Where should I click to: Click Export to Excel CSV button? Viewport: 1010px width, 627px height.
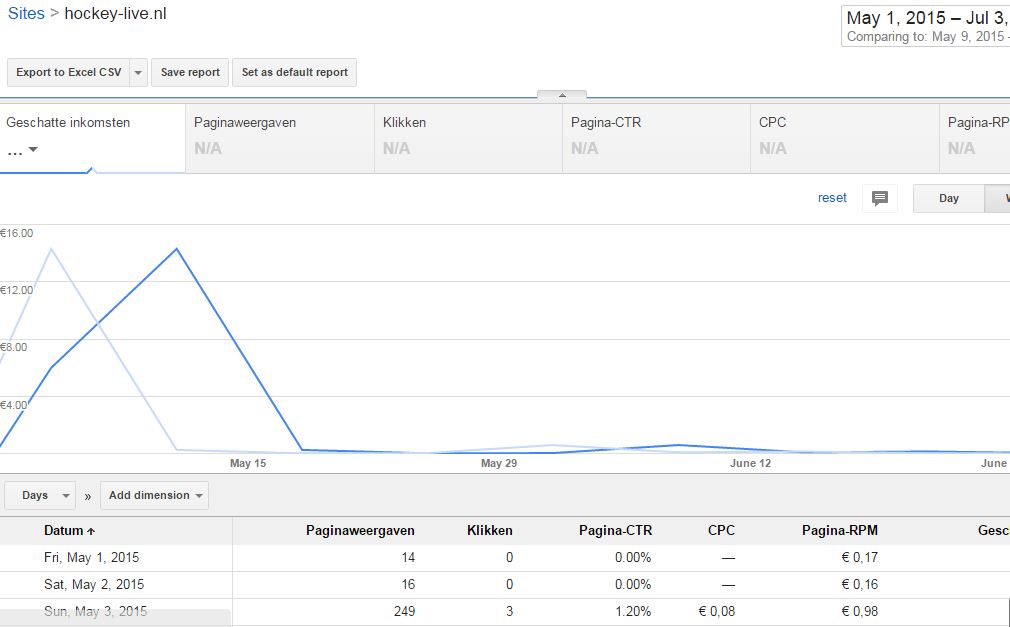point(69,72)
